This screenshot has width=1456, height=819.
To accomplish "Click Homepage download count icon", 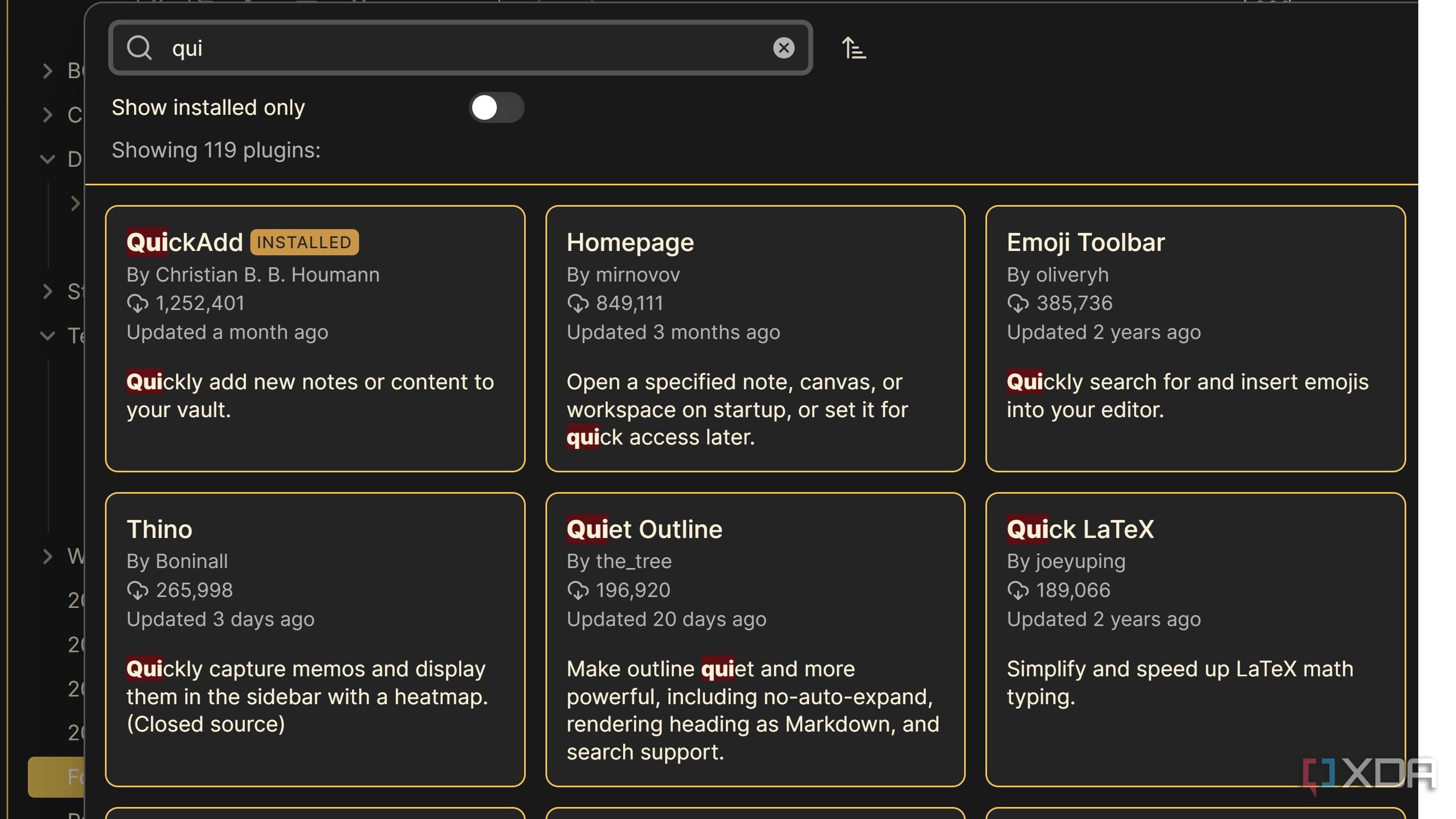I will click(578, 303).
